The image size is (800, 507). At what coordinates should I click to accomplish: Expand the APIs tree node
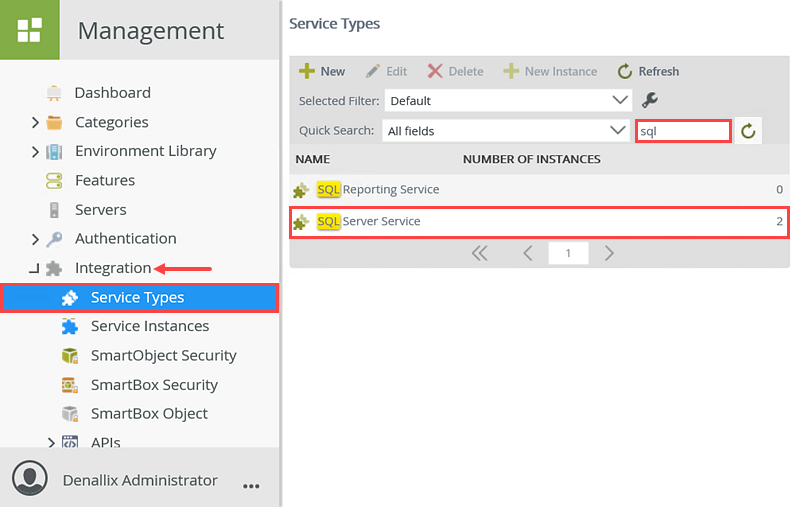51,442
